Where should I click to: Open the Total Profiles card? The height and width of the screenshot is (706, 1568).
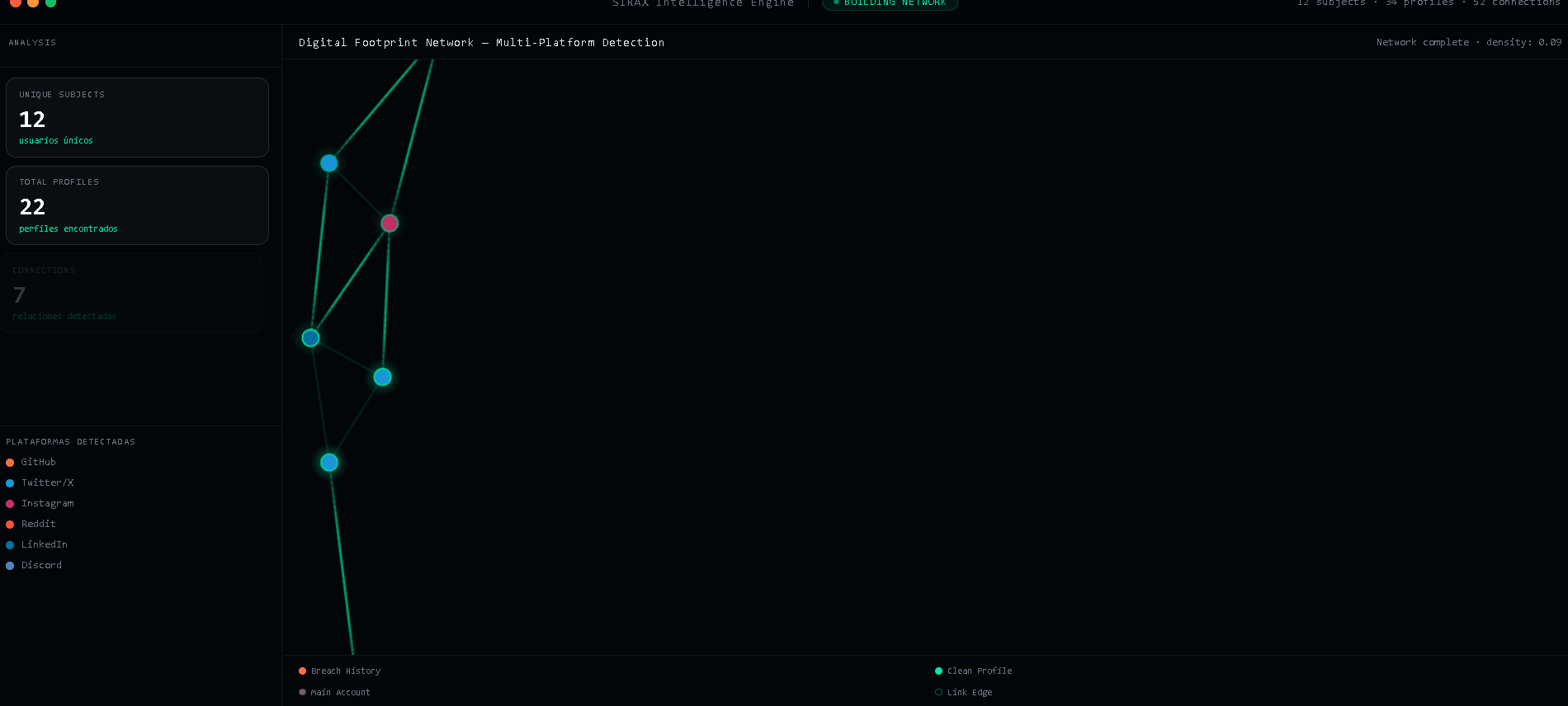pos(137,205)
